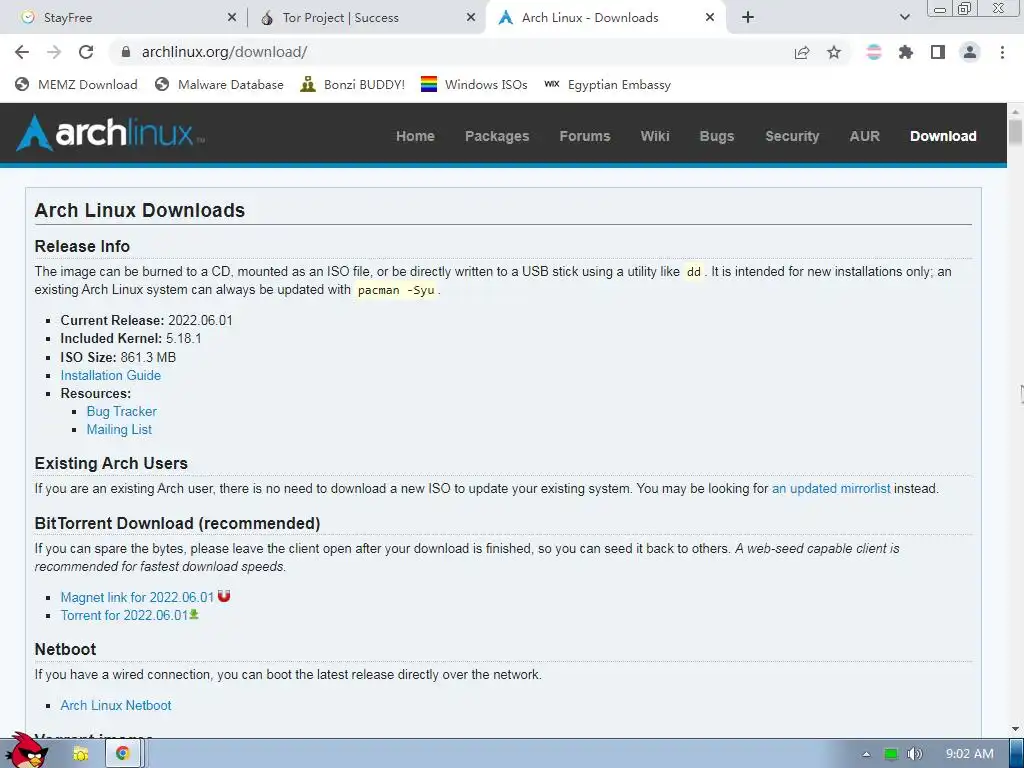
Task: Open the Mailing List link
Action: click(119, 430)
